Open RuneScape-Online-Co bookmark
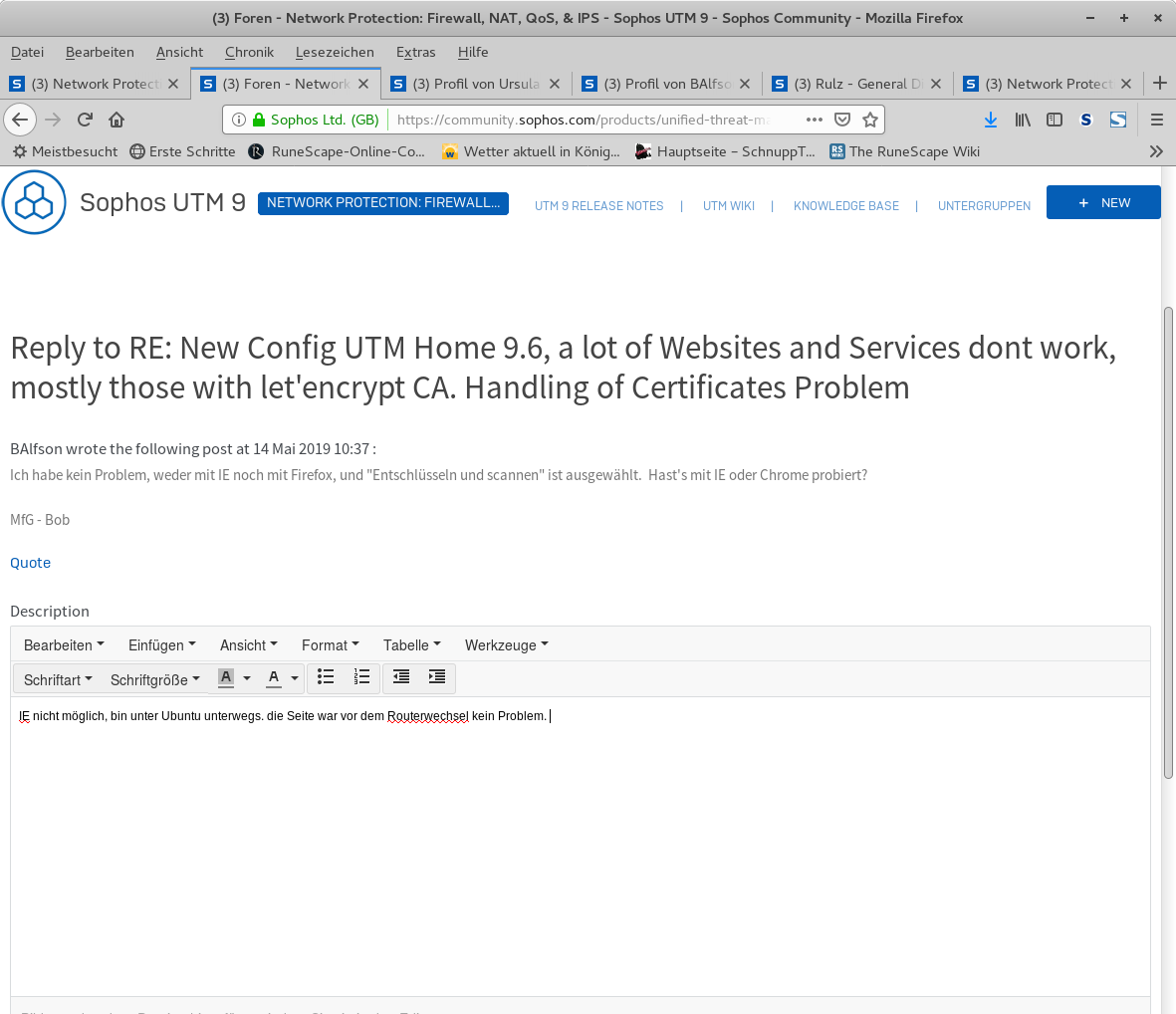 (x=337, y=151)
